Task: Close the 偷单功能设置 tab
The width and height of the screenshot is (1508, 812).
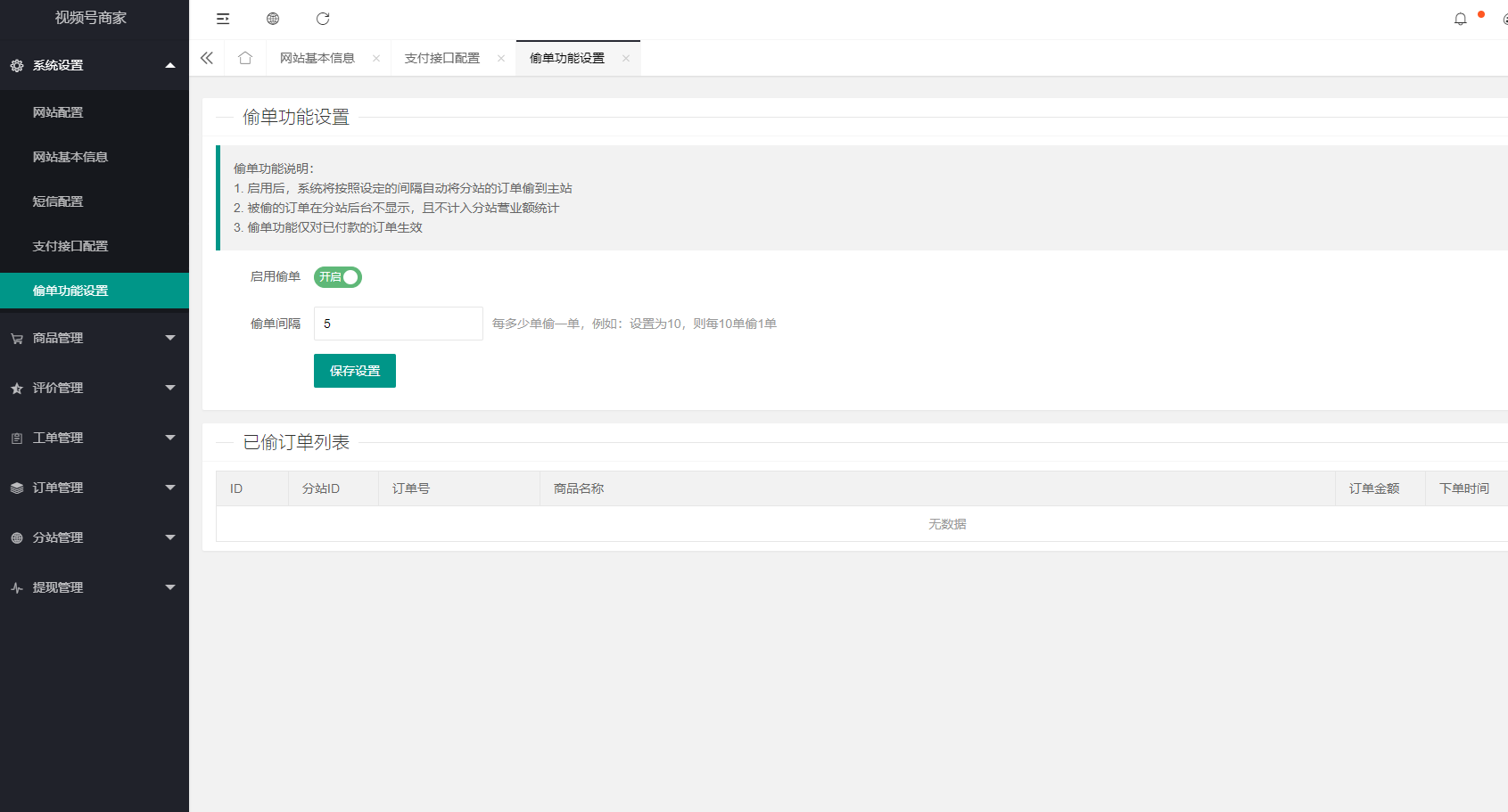Action: click(626, 57)
